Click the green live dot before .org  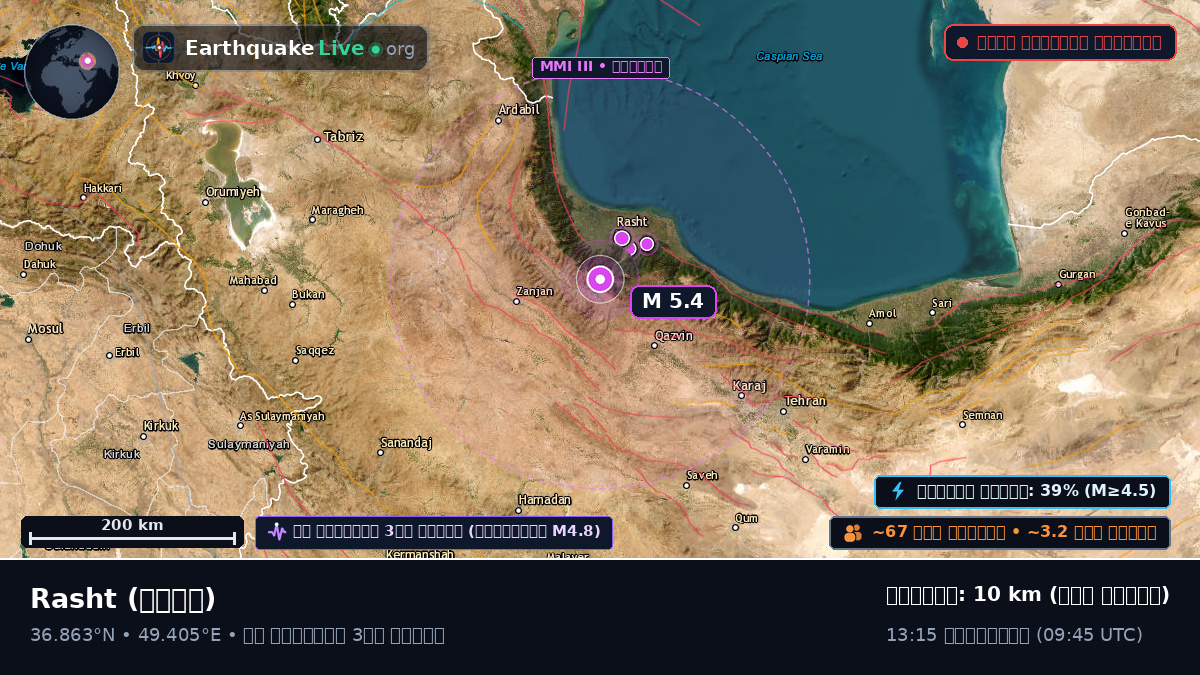tap(375, 49)
